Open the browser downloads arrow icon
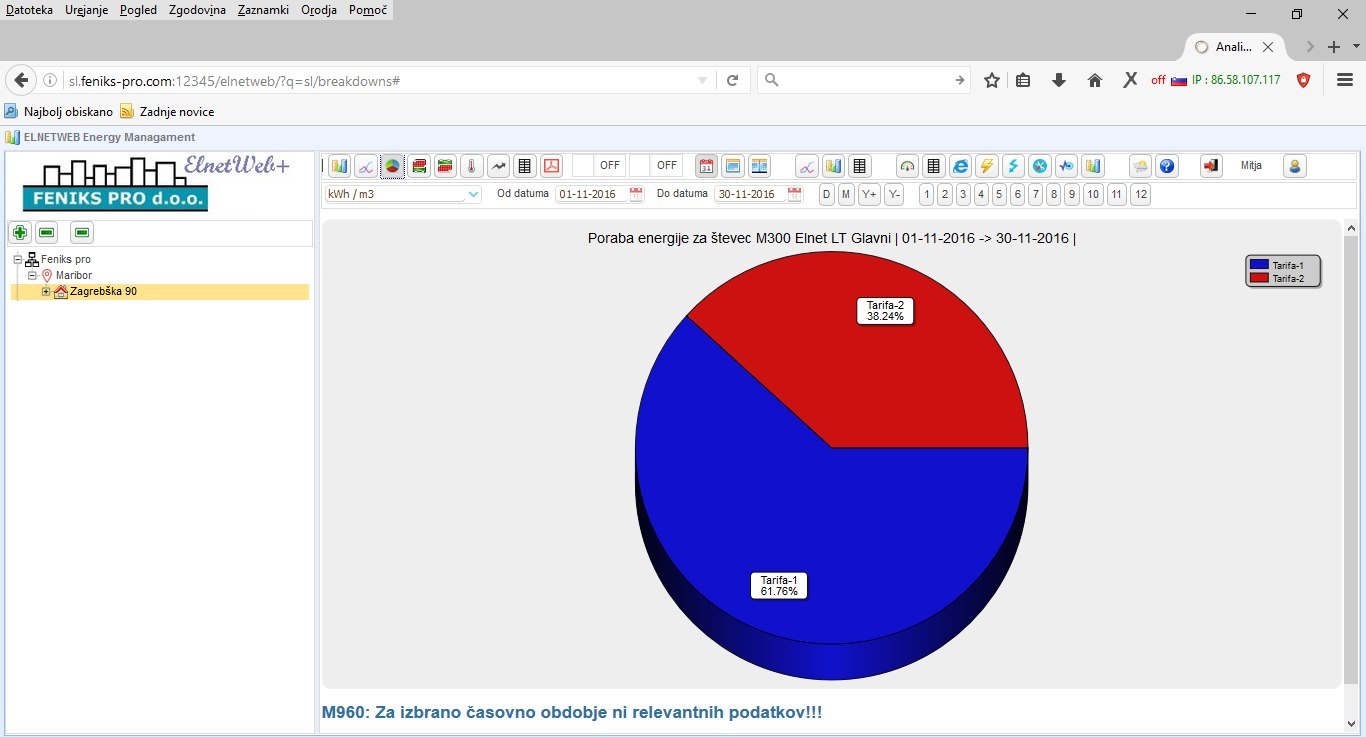Viewport: 1366px width, 737px height. click(x=1059, y=80)
